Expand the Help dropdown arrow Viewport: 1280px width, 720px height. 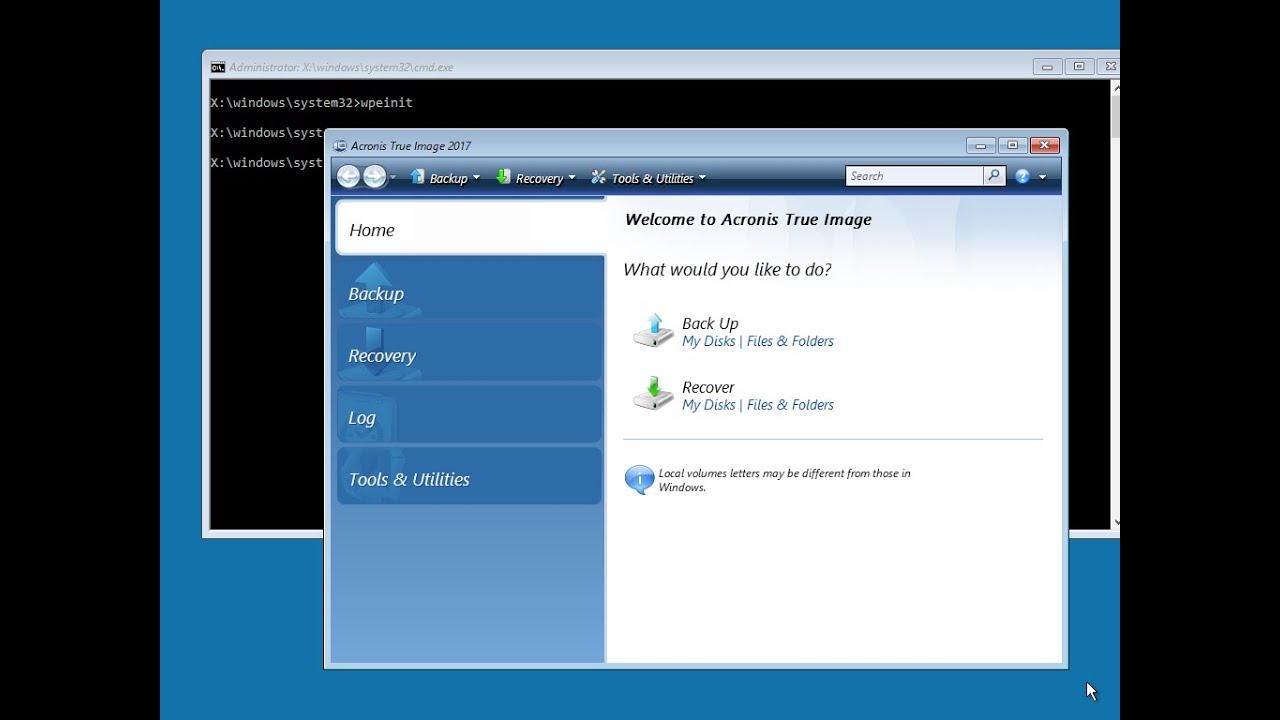pyautogui.click(x=1043, y=177)
